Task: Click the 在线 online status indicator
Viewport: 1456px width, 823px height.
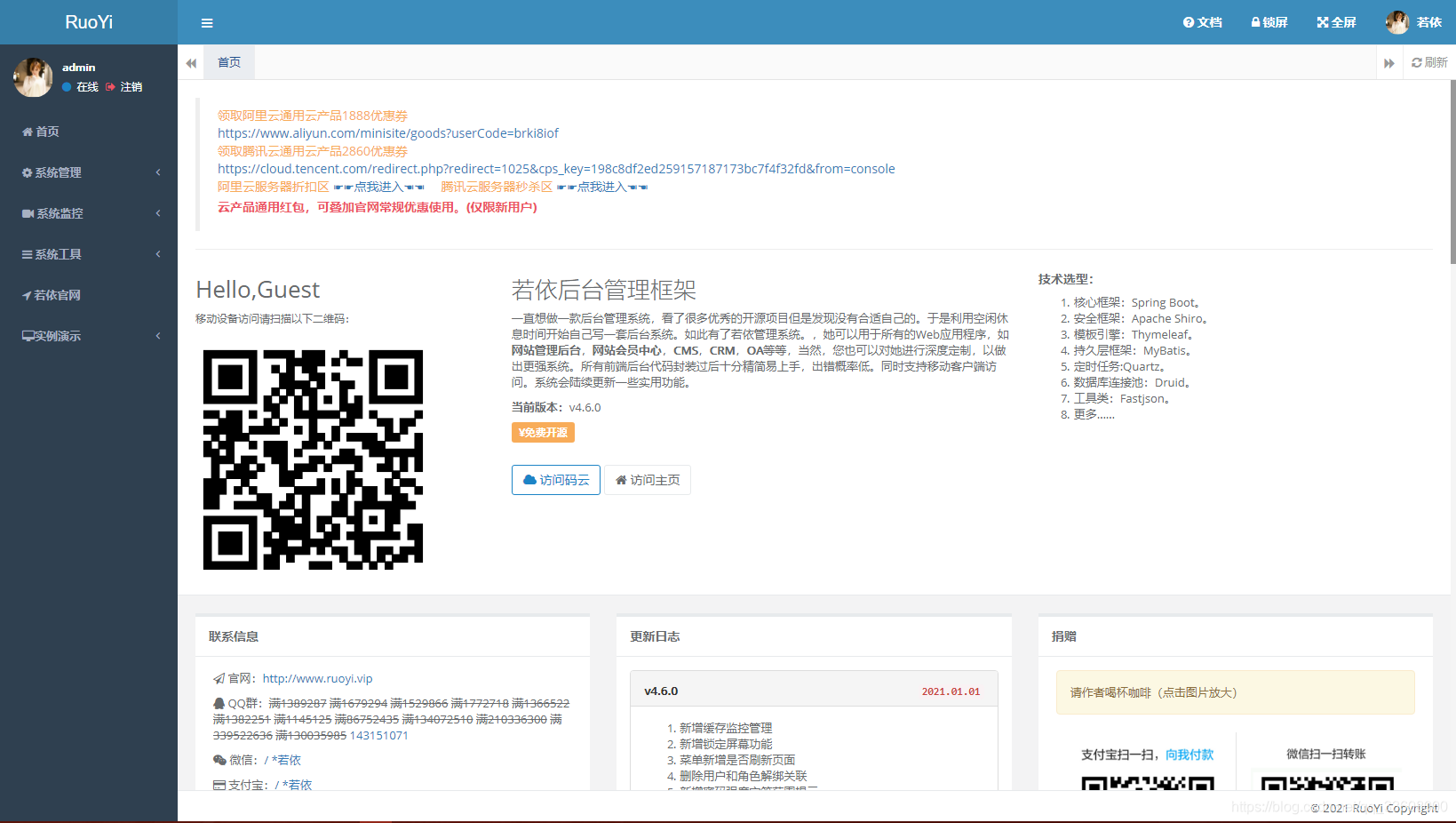Action: tap(80, 87)
